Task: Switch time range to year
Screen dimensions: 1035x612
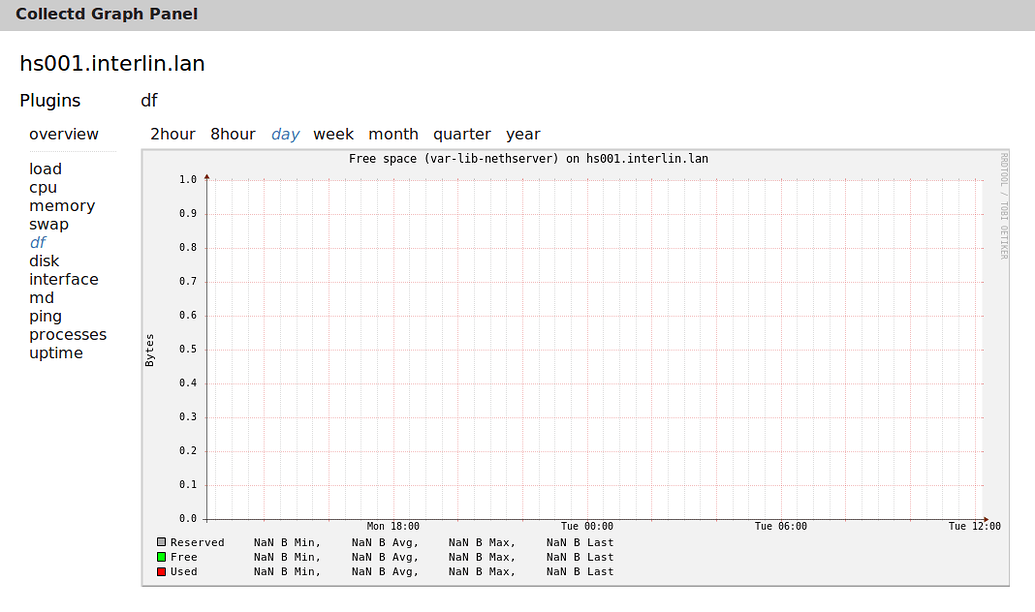Action: 523,134
